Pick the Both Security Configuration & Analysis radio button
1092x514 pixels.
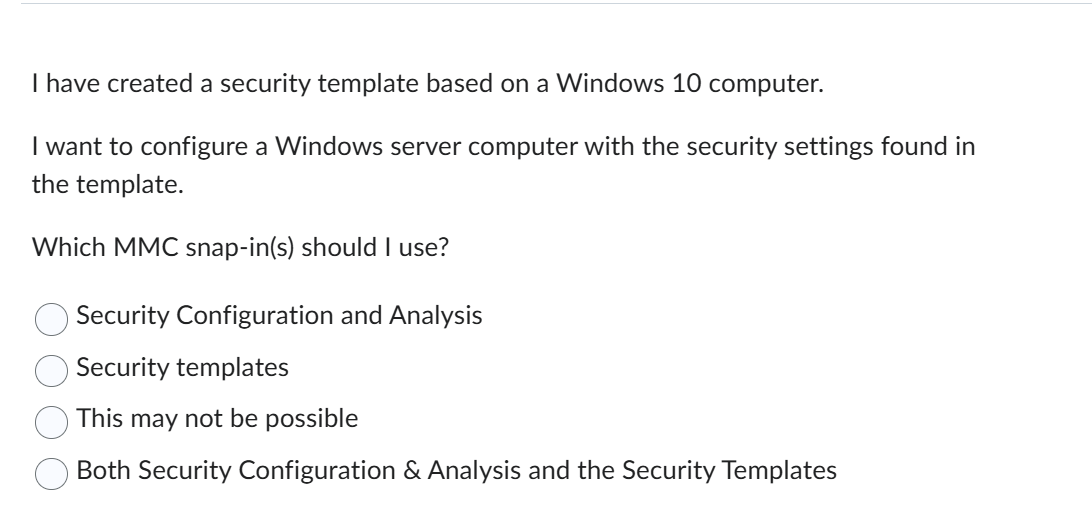(52, 474)
